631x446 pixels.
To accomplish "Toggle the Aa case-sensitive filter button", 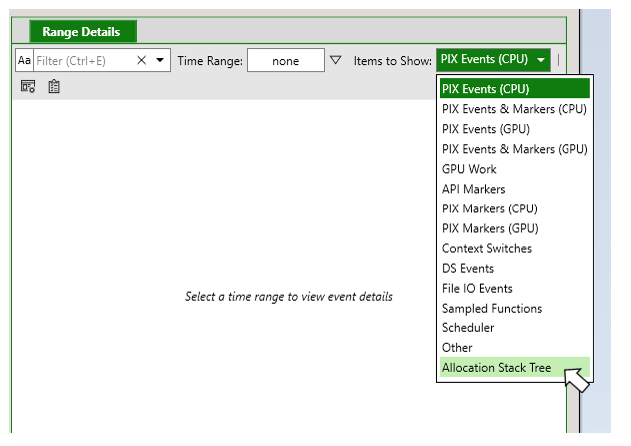I will click(24, 60).
